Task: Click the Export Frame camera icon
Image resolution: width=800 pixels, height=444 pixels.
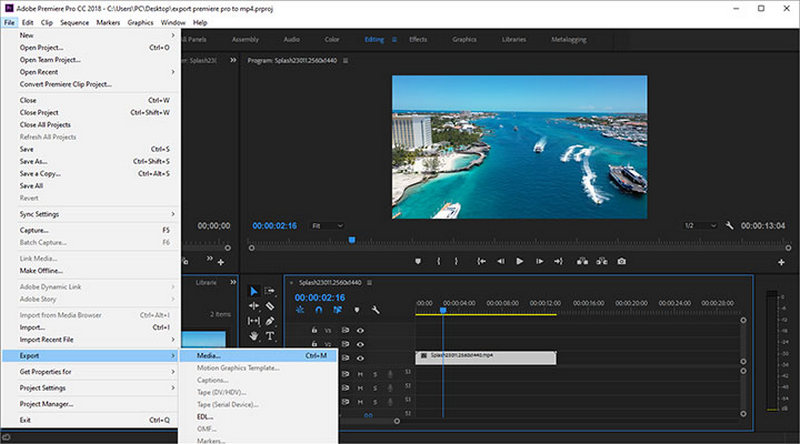Action: click(621, 261)
